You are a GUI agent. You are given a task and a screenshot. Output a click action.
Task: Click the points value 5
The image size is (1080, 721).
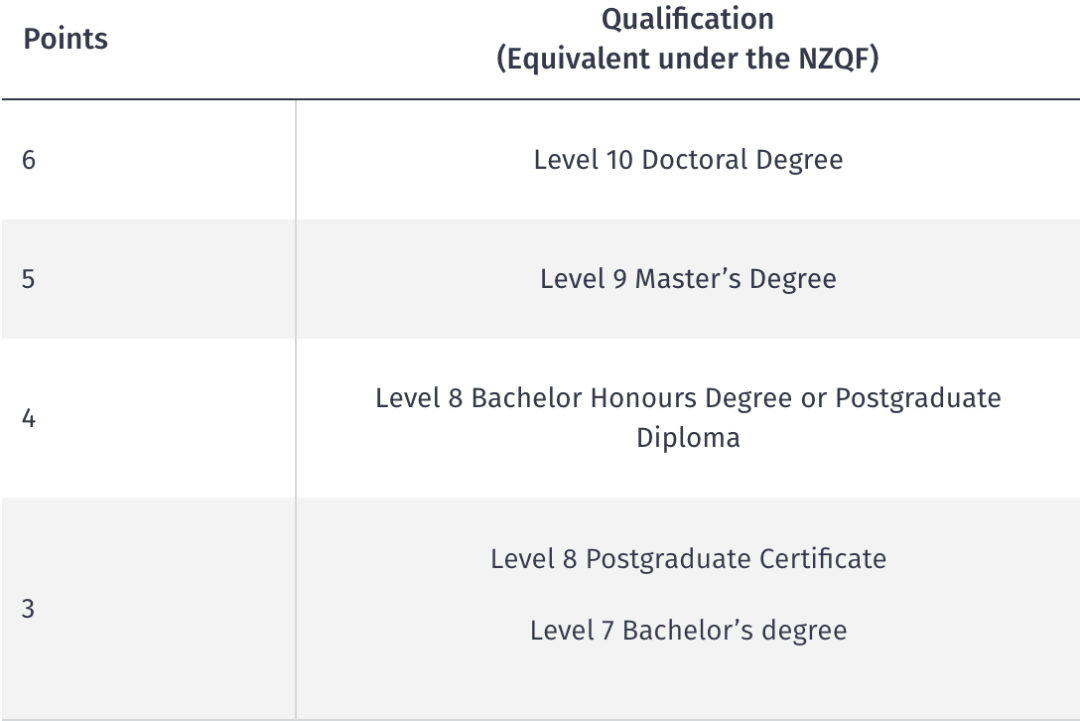click(x=28, y=279)
